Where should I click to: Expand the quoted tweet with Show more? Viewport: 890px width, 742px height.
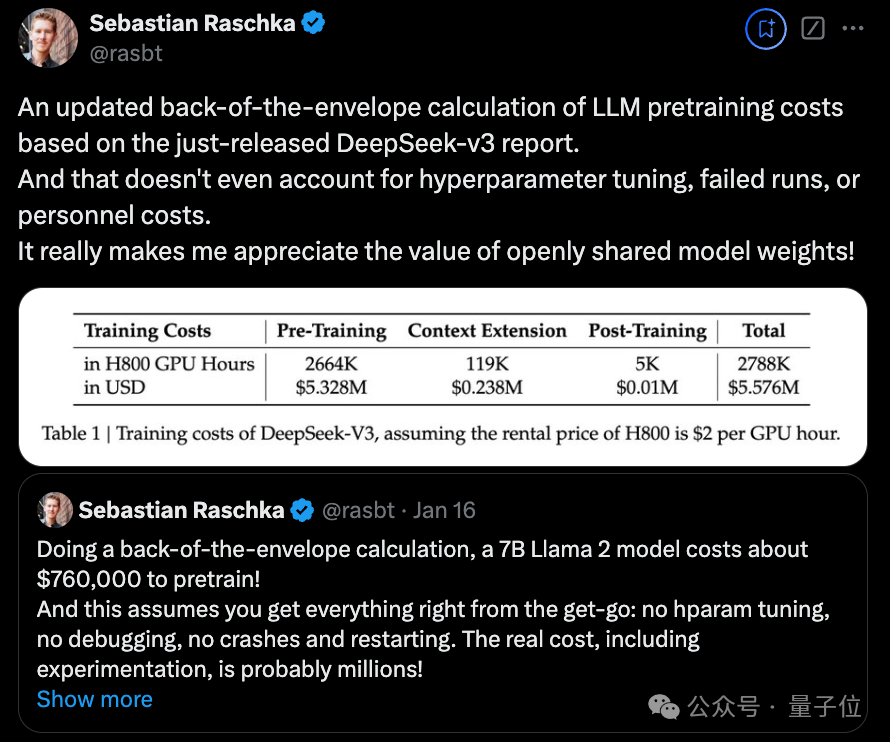94,699
